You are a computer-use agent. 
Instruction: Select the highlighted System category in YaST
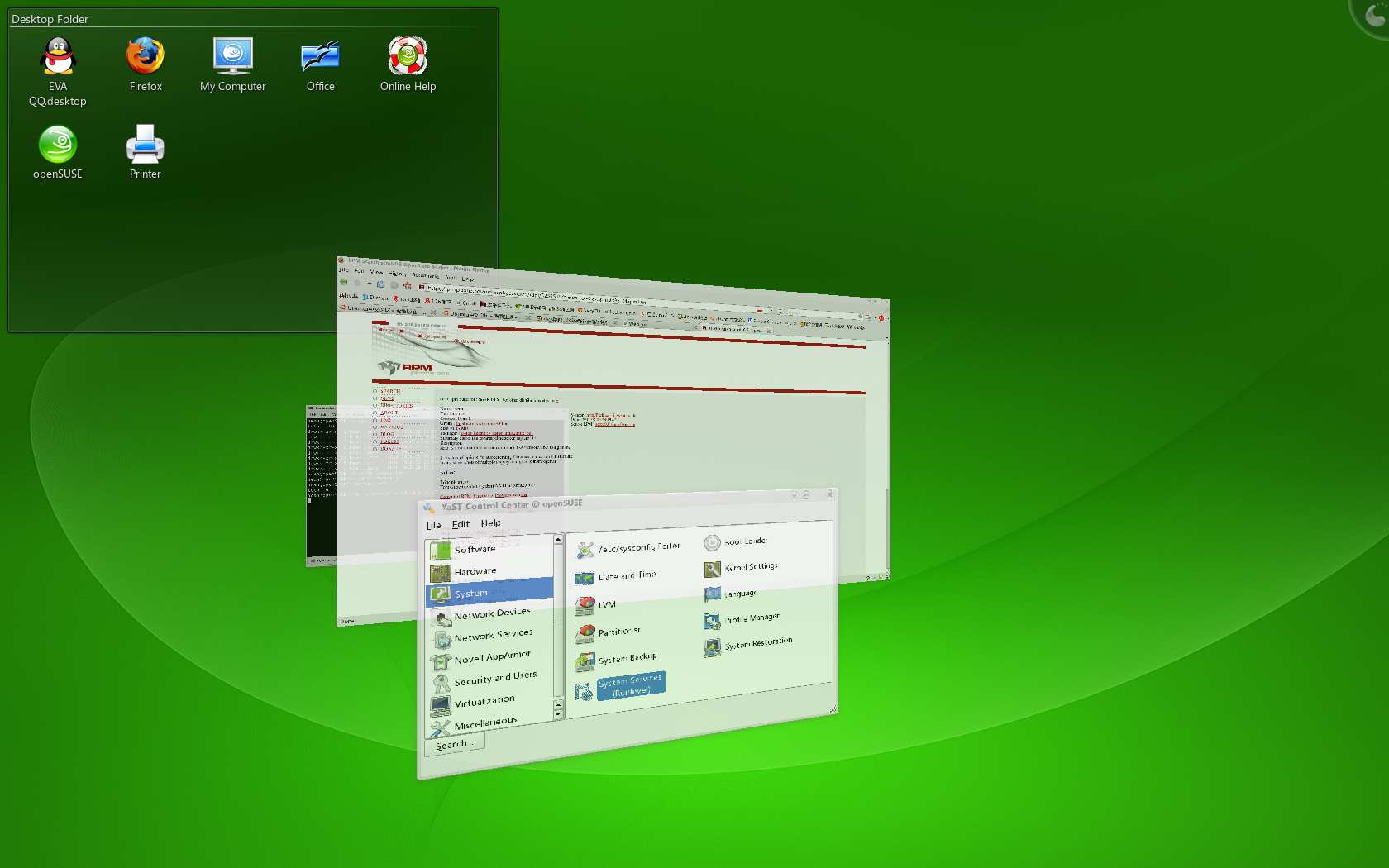coord(489,593)
